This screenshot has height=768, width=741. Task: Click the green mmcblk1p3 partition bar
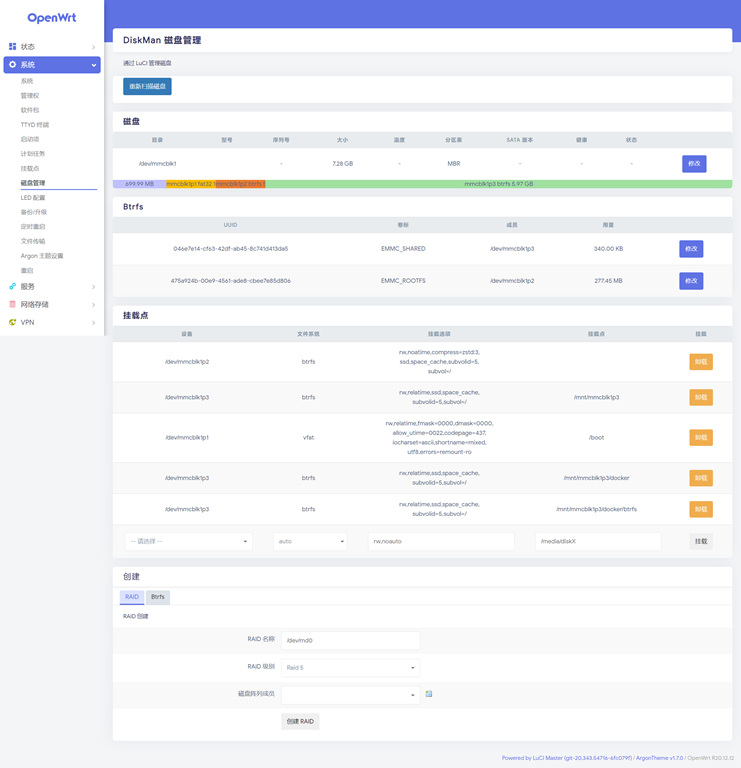(x=498, y=184)
